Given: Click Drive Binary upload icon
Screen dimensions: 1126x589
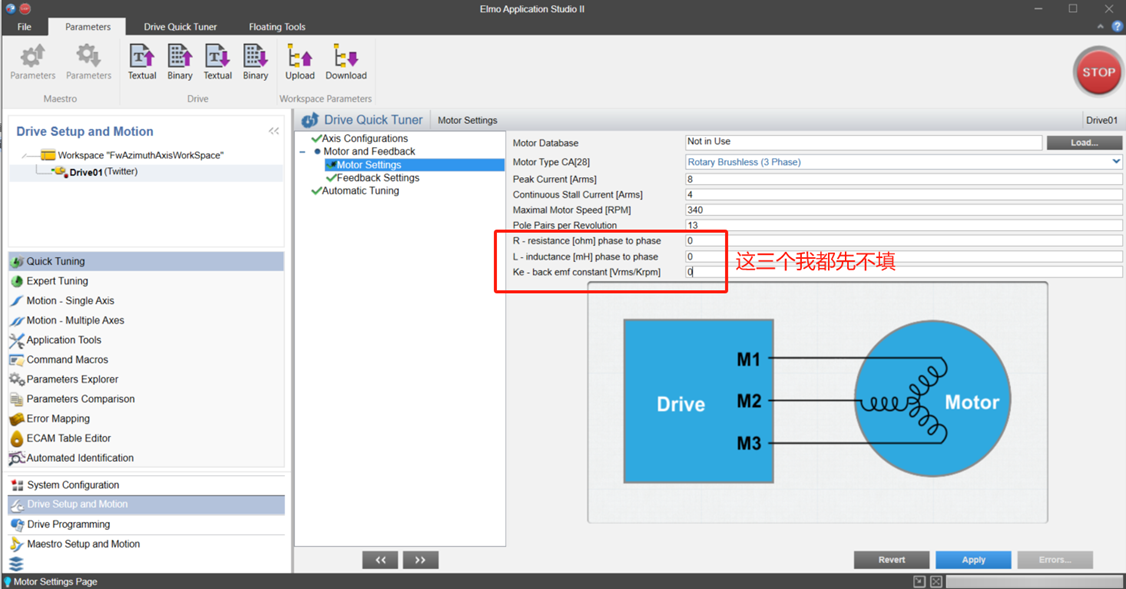Looking at the screenshot, I should tap(180, 56).
